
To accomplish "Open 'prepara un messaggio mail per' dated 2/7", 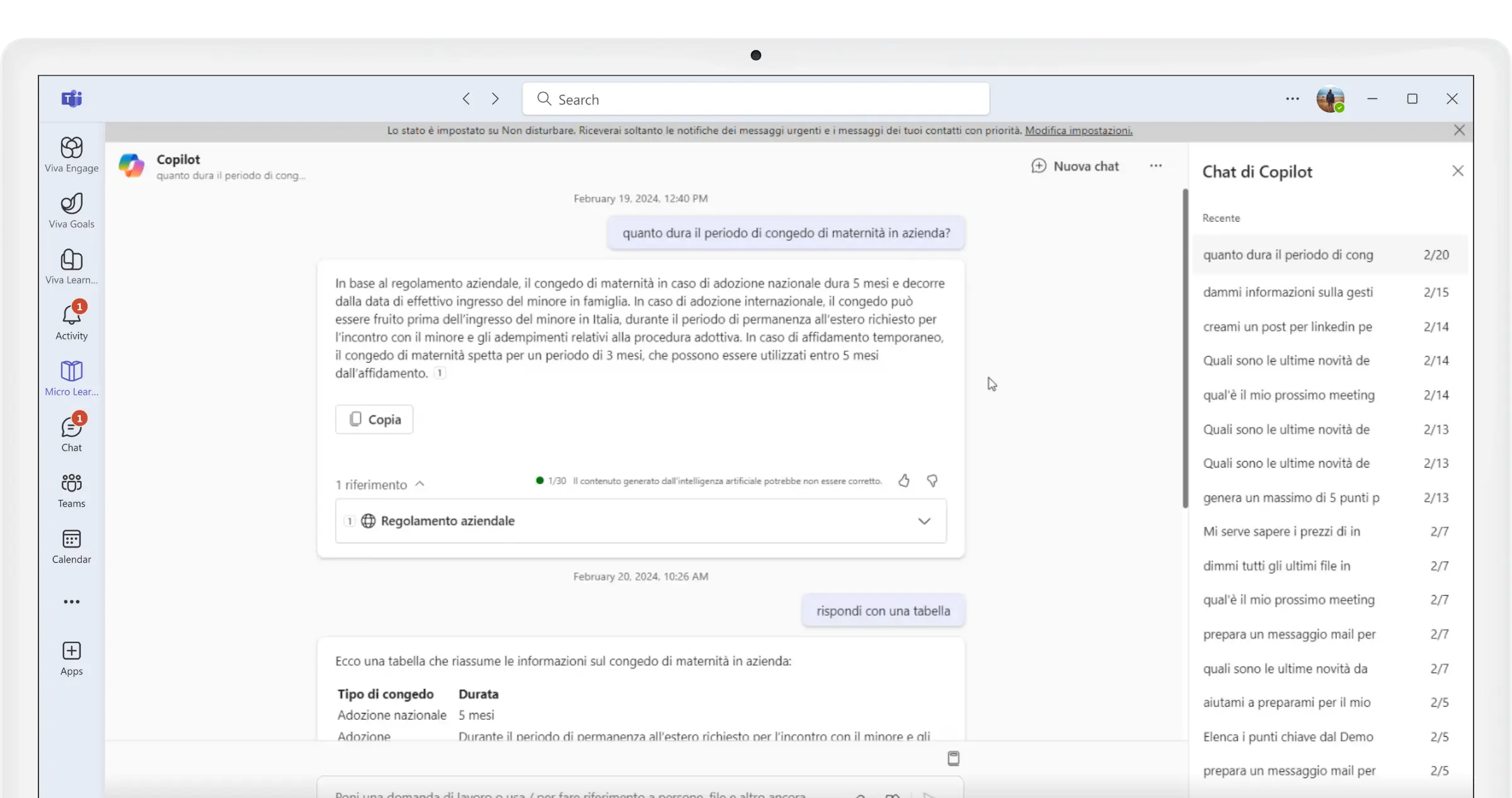I will click(1329, 635).
